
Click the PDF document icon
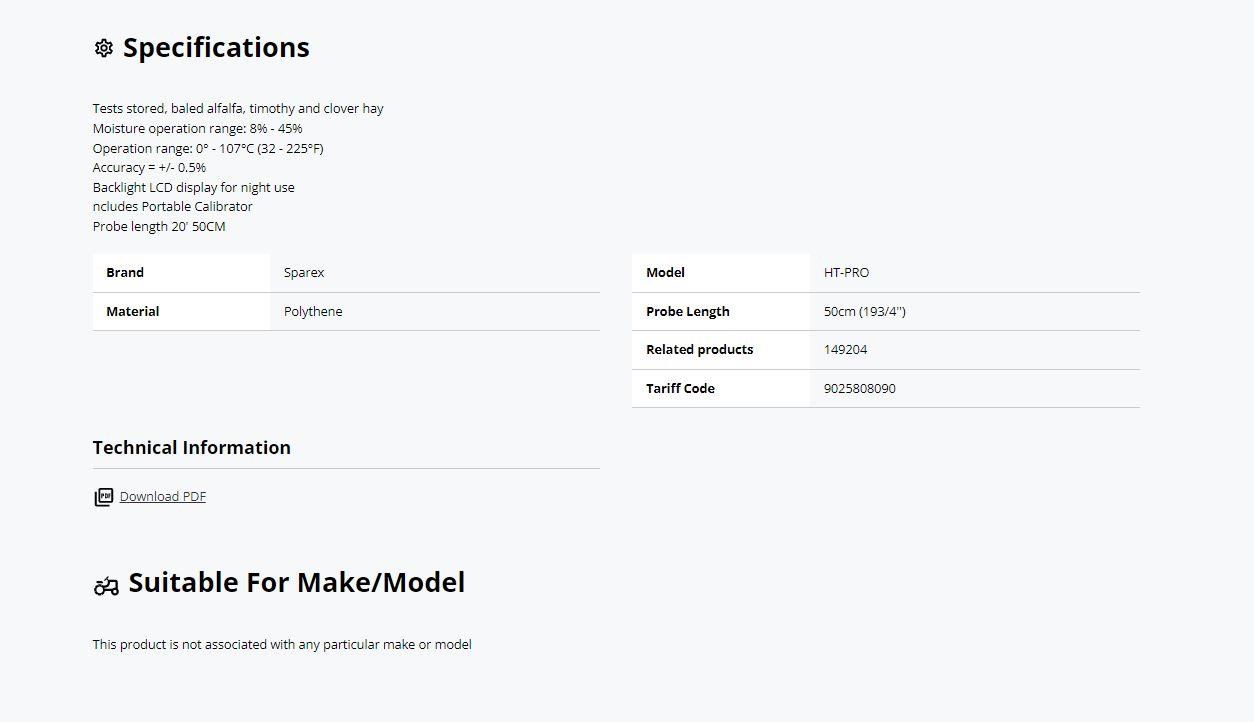[103, 497]
